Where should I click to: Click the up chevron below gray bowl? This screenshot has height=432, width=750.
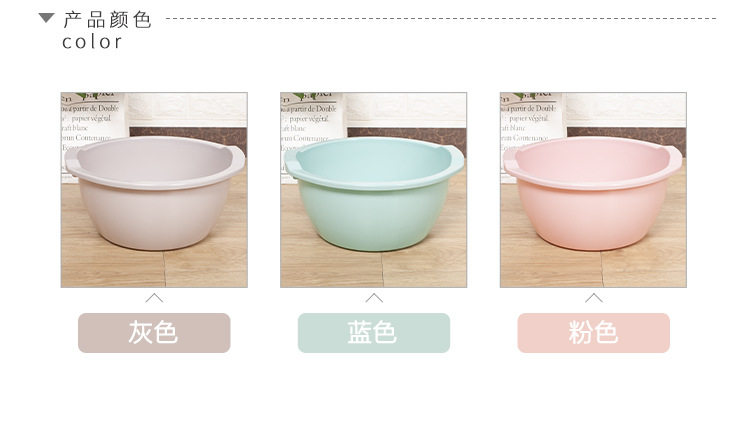pos(154,298)
